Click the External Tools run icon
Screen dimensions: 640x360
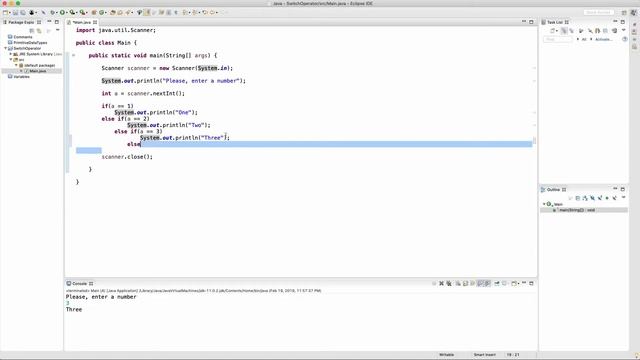tap(82, 13)
